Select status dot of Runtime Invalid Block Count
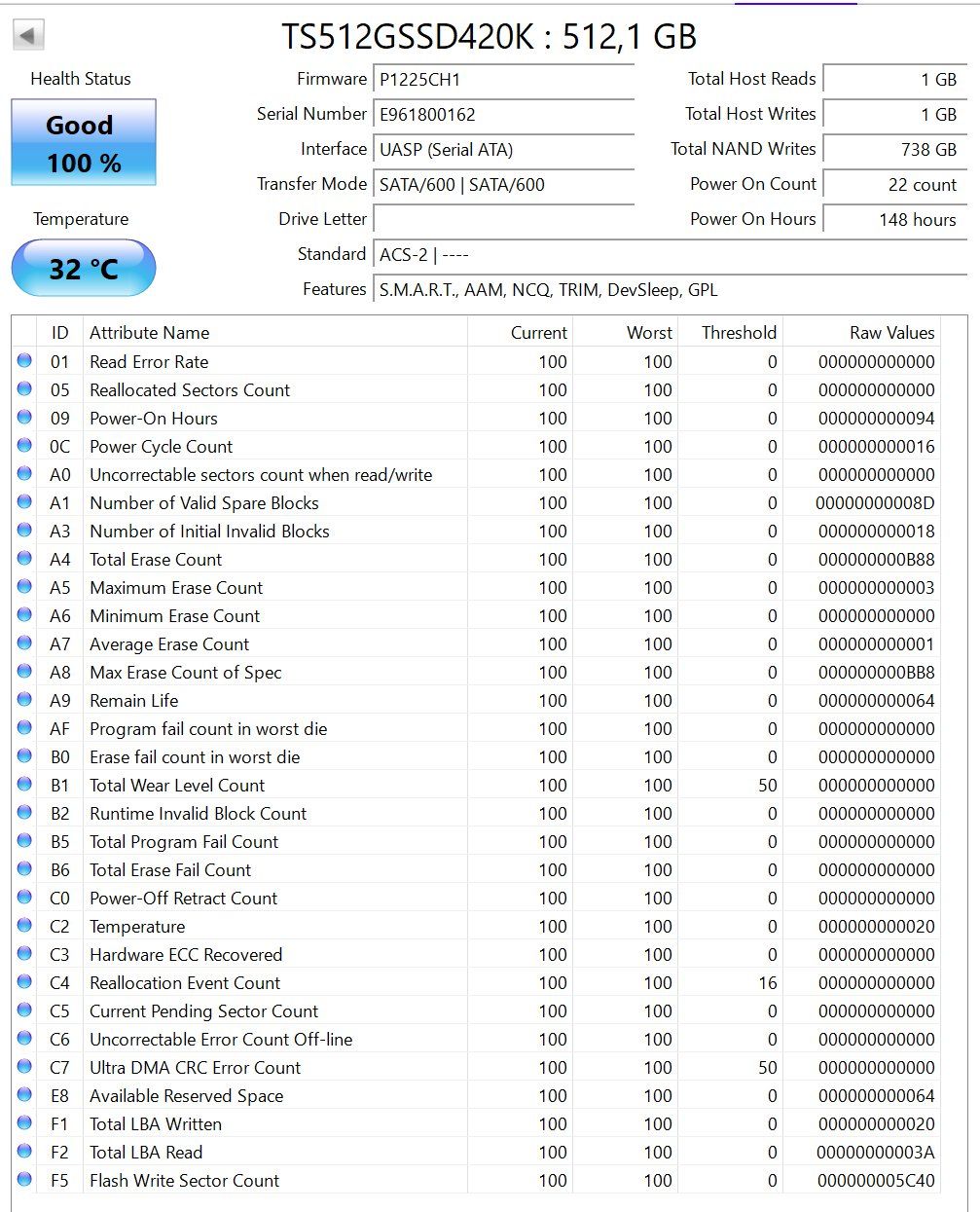This screenshot has height=1212, width=980. pos(24,813)
